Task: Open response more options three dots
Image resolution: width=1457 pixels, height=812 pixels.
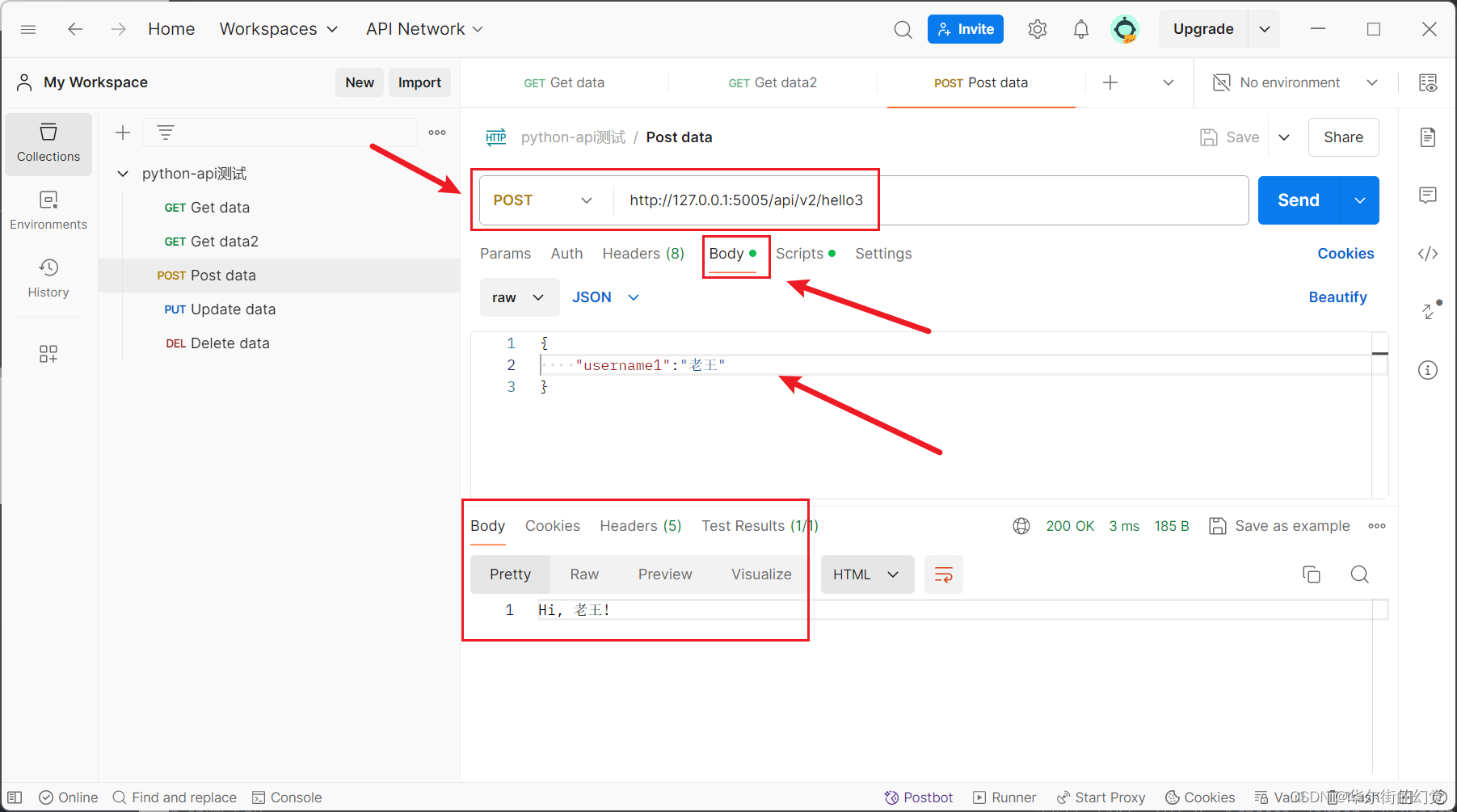Action: pyautogui.click(x=1377, y=526)
